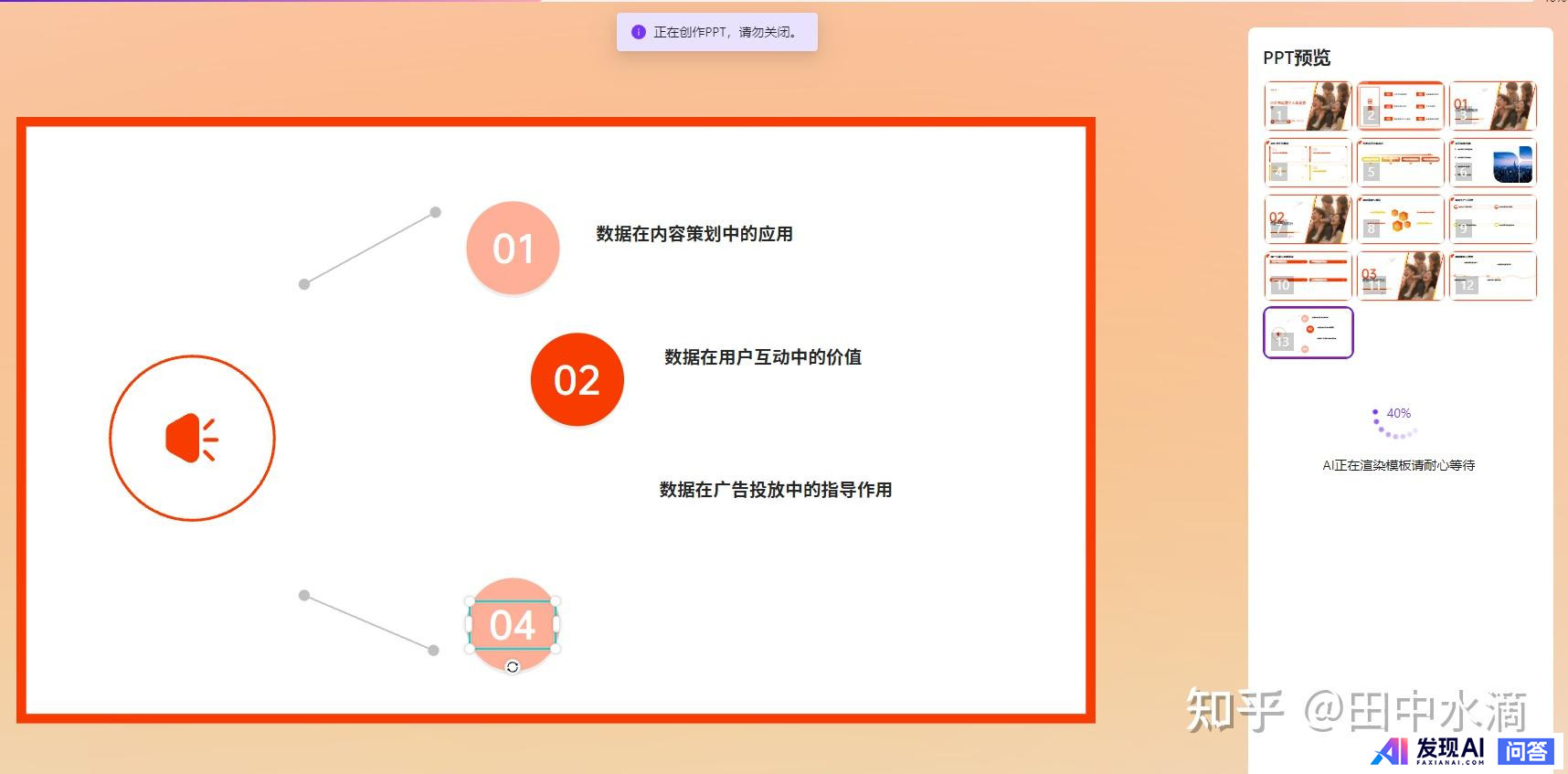Click the text 数据在广告投放中的指导作用
The width and height of the screenshot is (1568, 774).
click(x=776, y=490)
